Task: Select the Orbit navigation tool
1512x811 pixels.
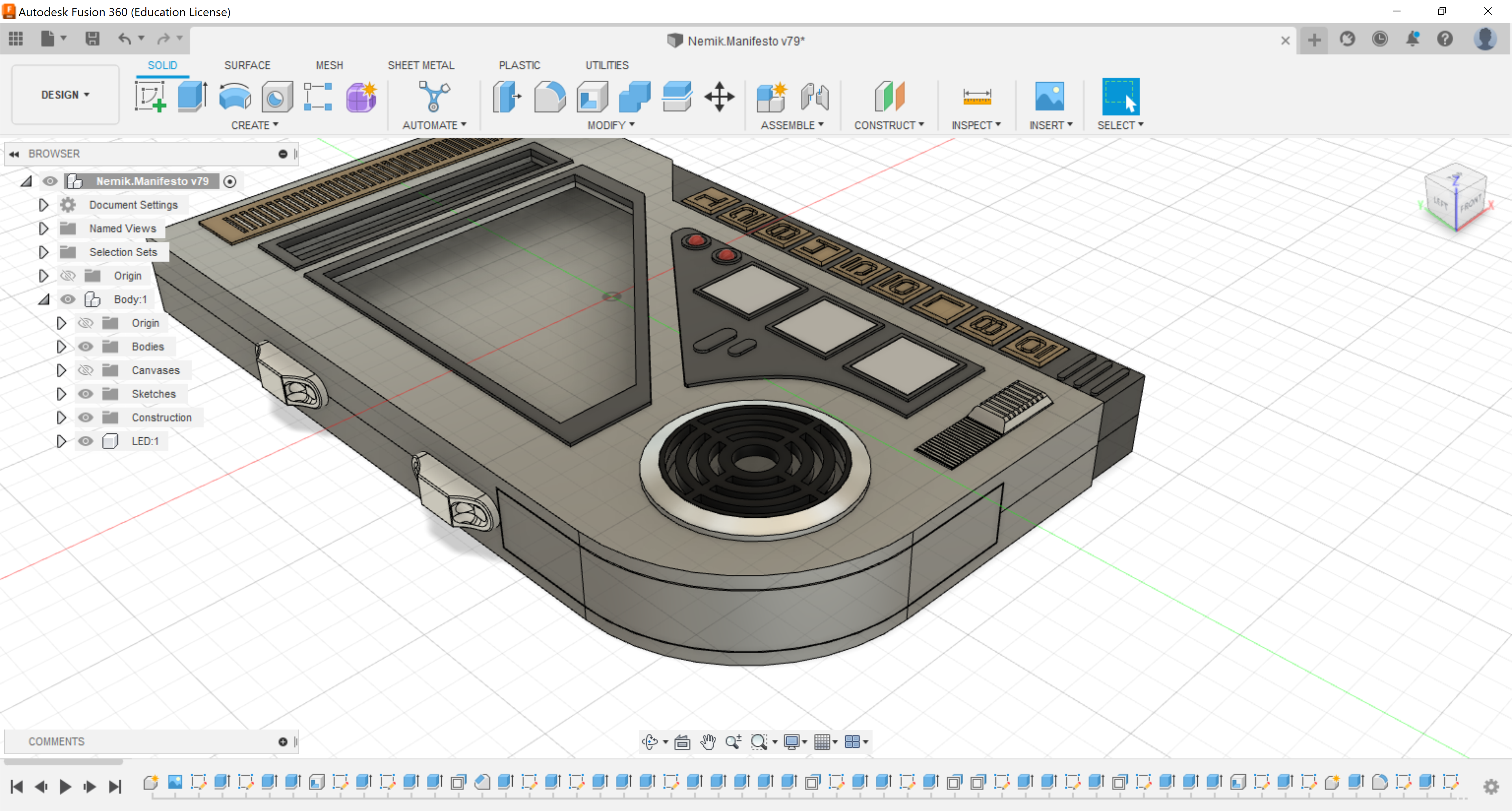Action: pos(650,742)
